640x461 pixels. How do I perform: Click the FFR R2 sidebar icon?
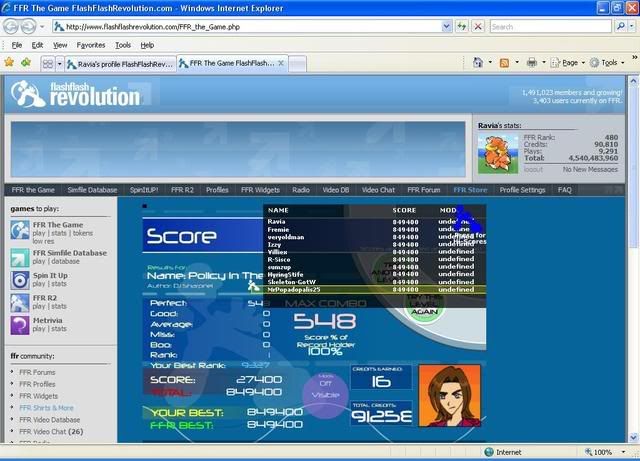coord(19,303)
